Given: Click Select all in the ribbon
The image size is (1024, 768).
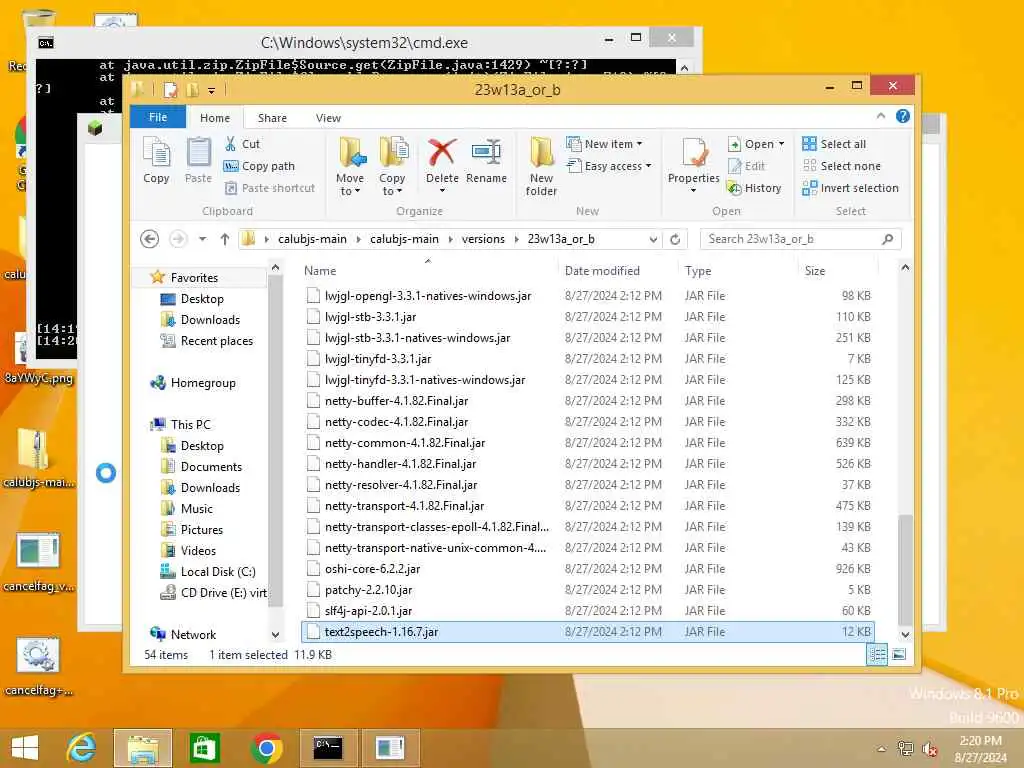Looking at the screenshot, I should (x=834, y=144).
